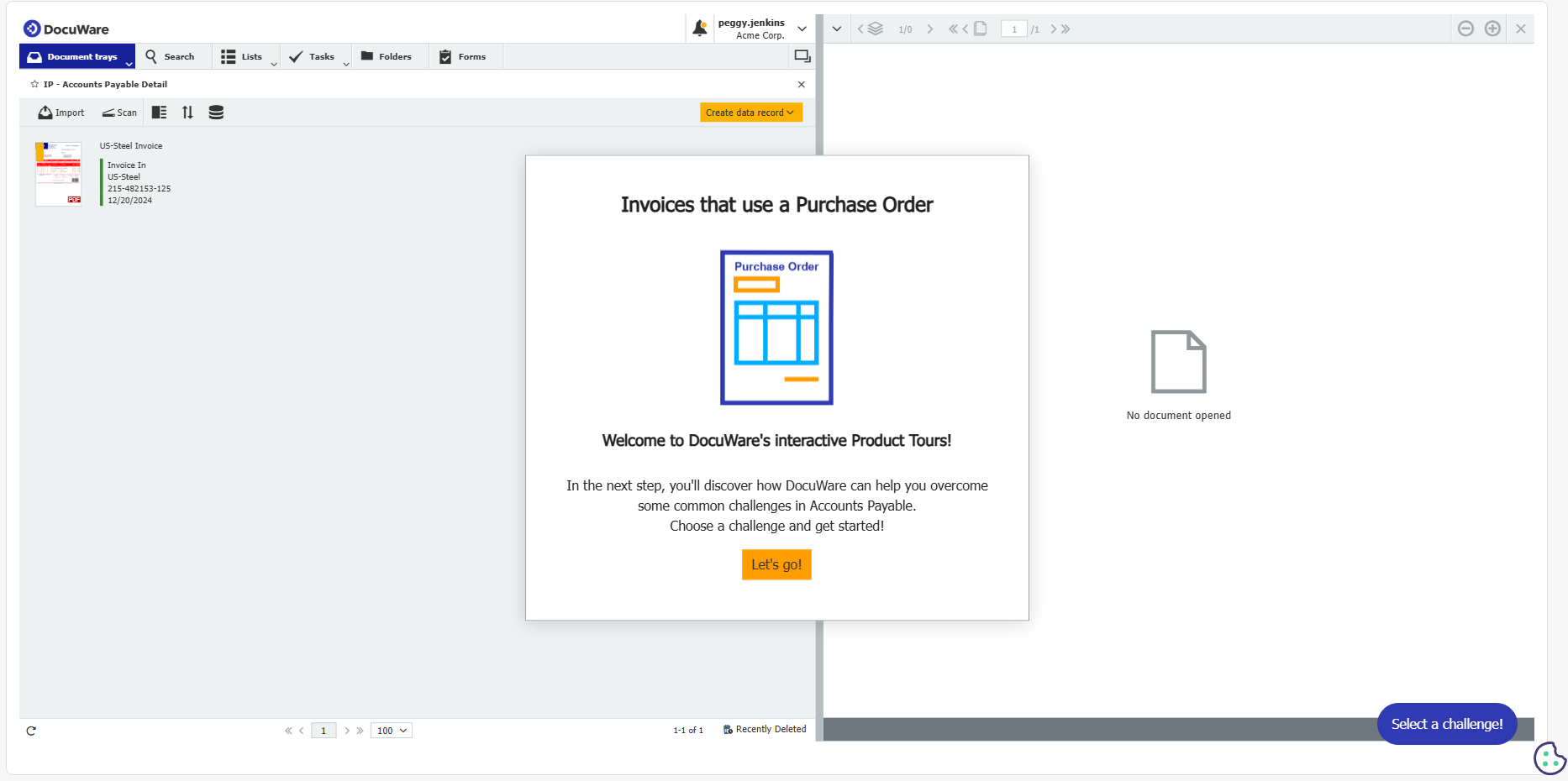Go to next page in viewer
This screenshot has width=1568, height=781.
[1054, 29]
